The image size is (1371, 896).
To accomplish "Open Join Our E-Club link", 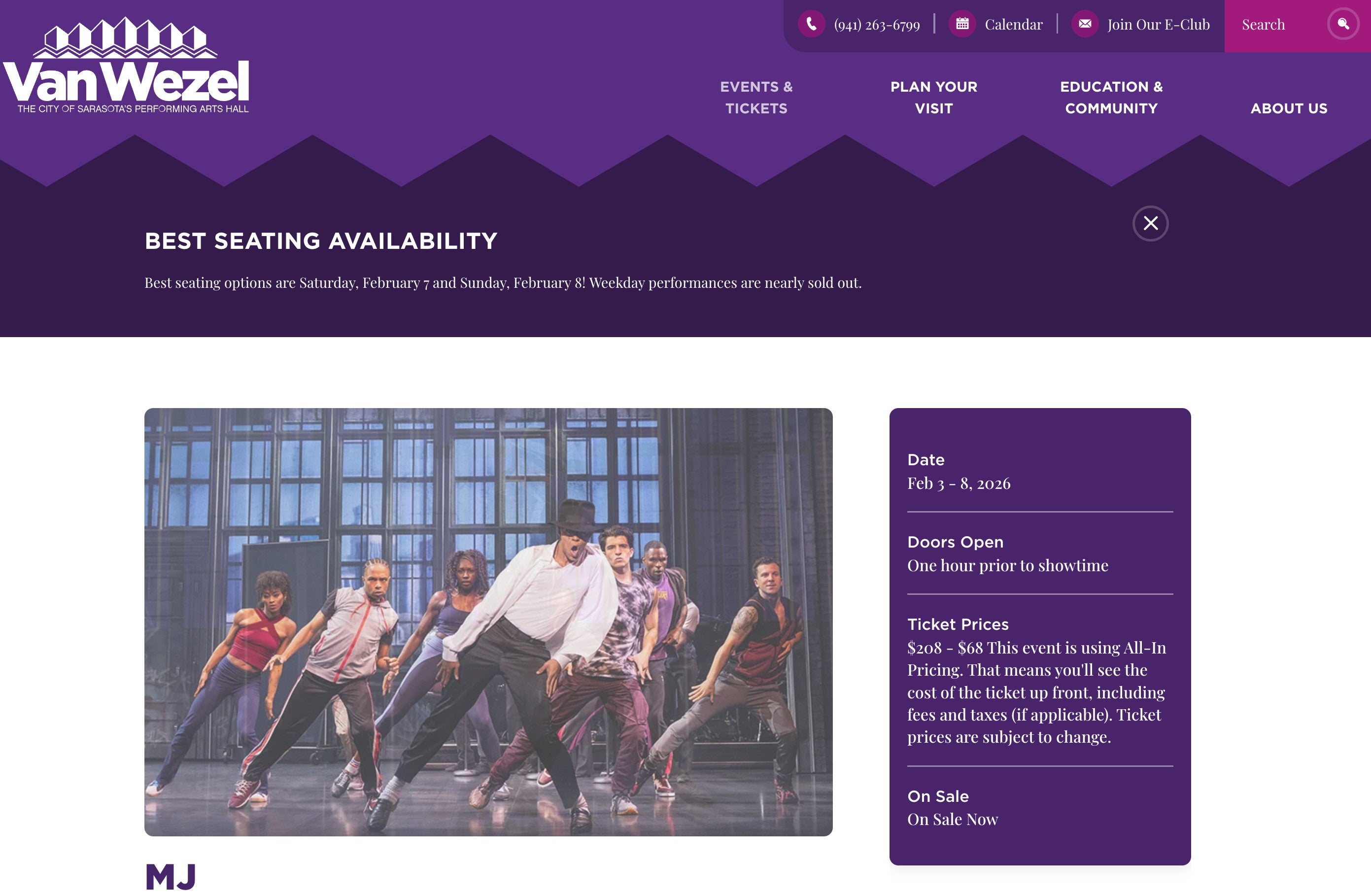I will point(1158,25).
